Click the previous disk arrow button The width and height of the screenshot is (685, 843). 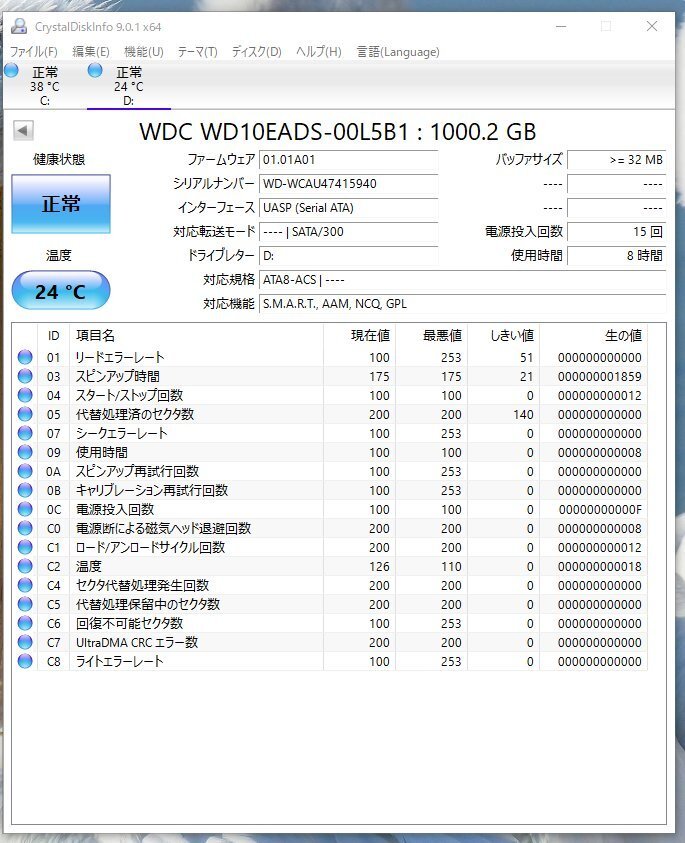click(x=23, y=130)
